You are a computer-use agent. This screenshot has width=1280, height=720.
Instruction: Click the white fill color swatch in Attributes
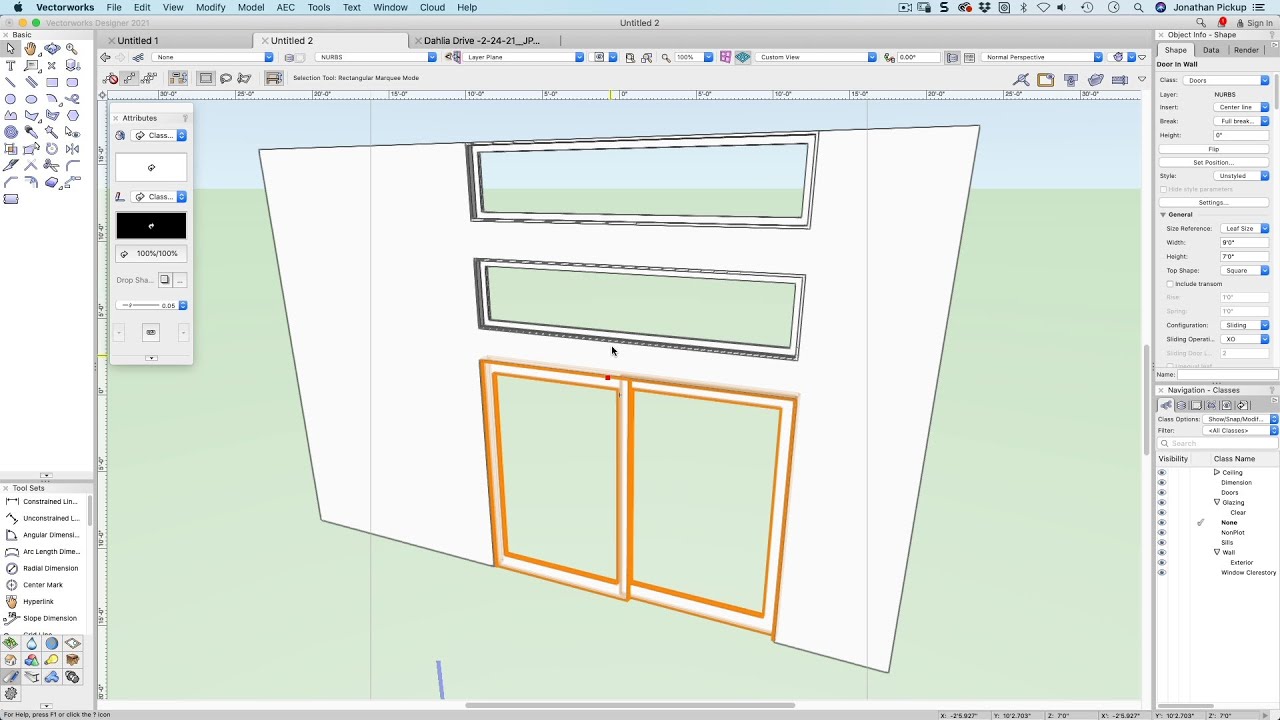[151, 168]
